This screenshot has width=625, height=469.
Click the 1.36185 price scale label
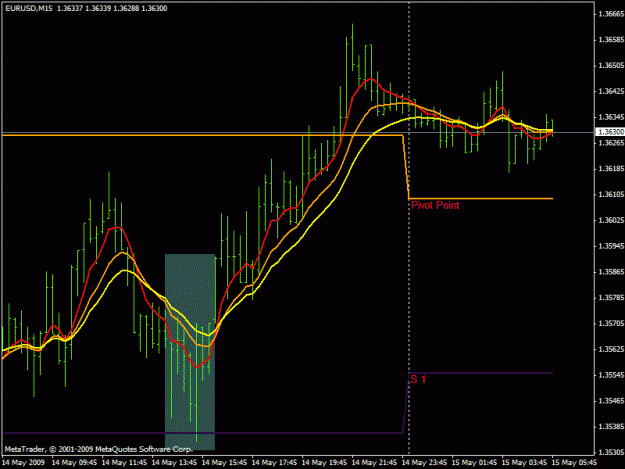click(x=611, y=169)
